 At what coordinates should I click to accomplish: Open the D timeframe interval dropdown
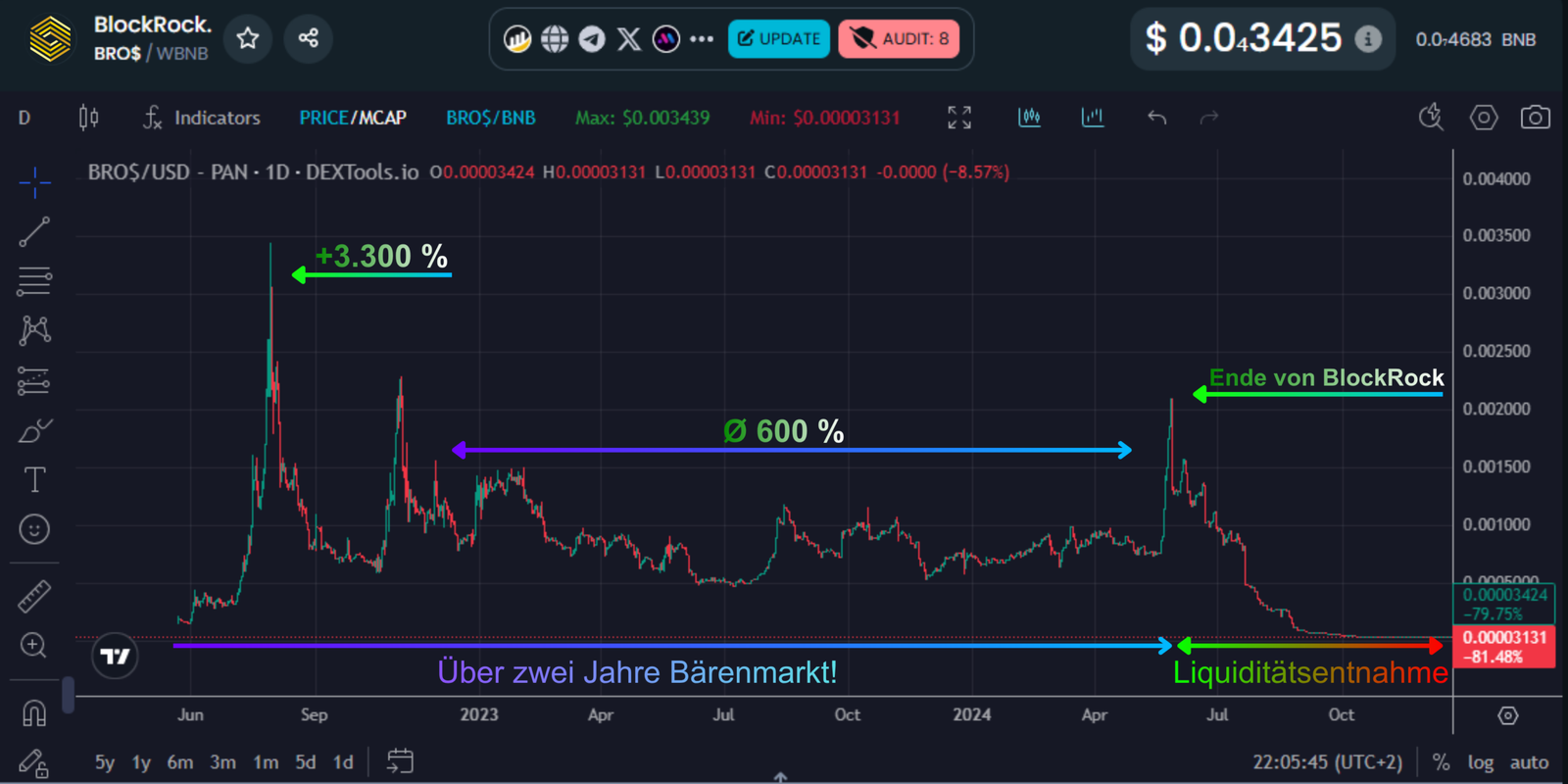click(24, 118)
